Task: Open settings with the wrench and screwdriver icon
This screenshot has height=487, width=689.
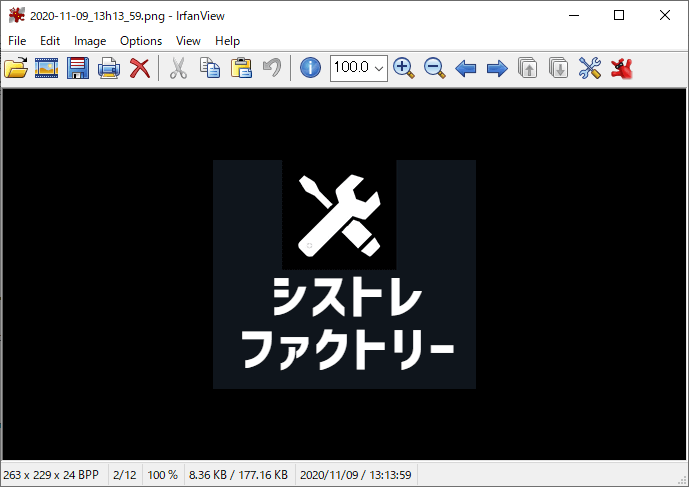Action: point(590,68)
